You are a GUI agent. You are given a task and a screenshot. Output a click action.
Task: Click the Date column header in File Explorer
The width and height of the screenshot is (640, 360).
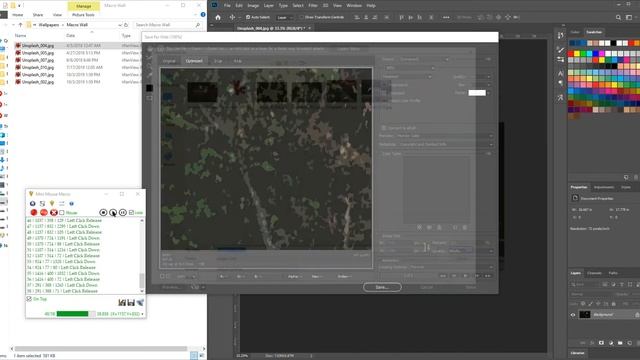[x=71, y=36]
